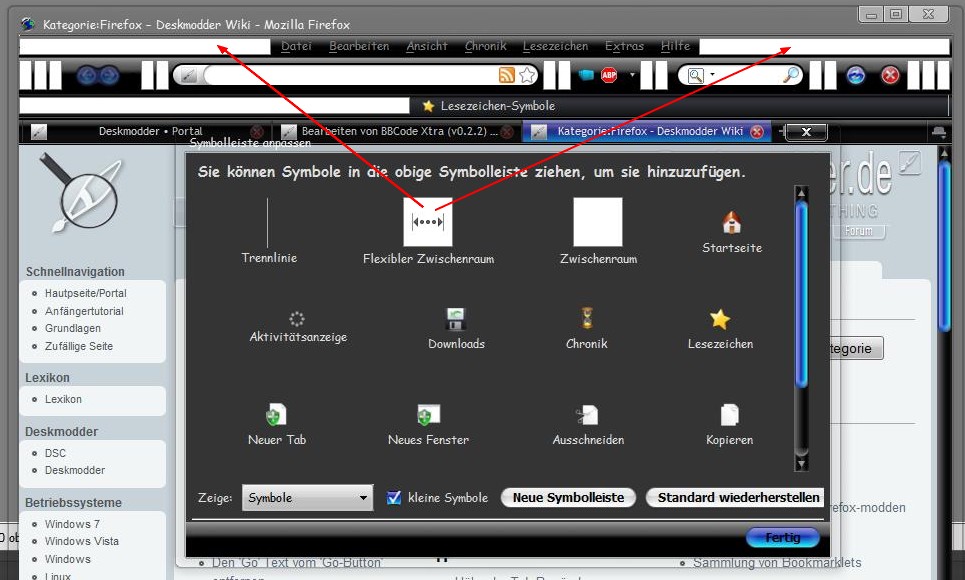The width and height of the screenshot is (965, 580).
Task: Open the Windows 7 sidebar link
Action: (x=72, y=524)
